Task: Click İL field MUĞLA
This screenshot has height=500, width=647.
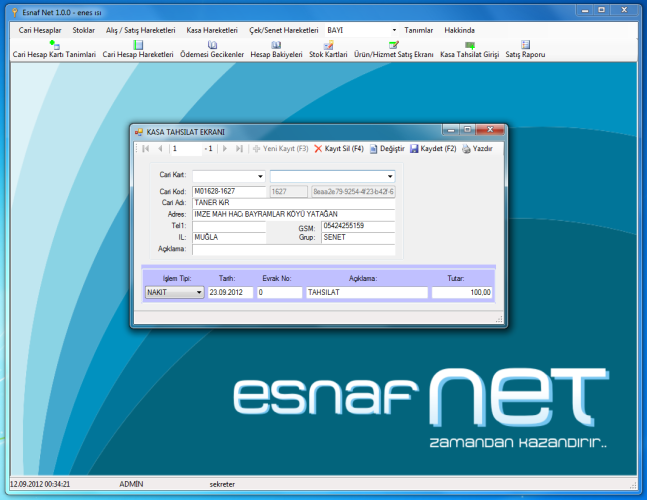Action: coord(229,237)
